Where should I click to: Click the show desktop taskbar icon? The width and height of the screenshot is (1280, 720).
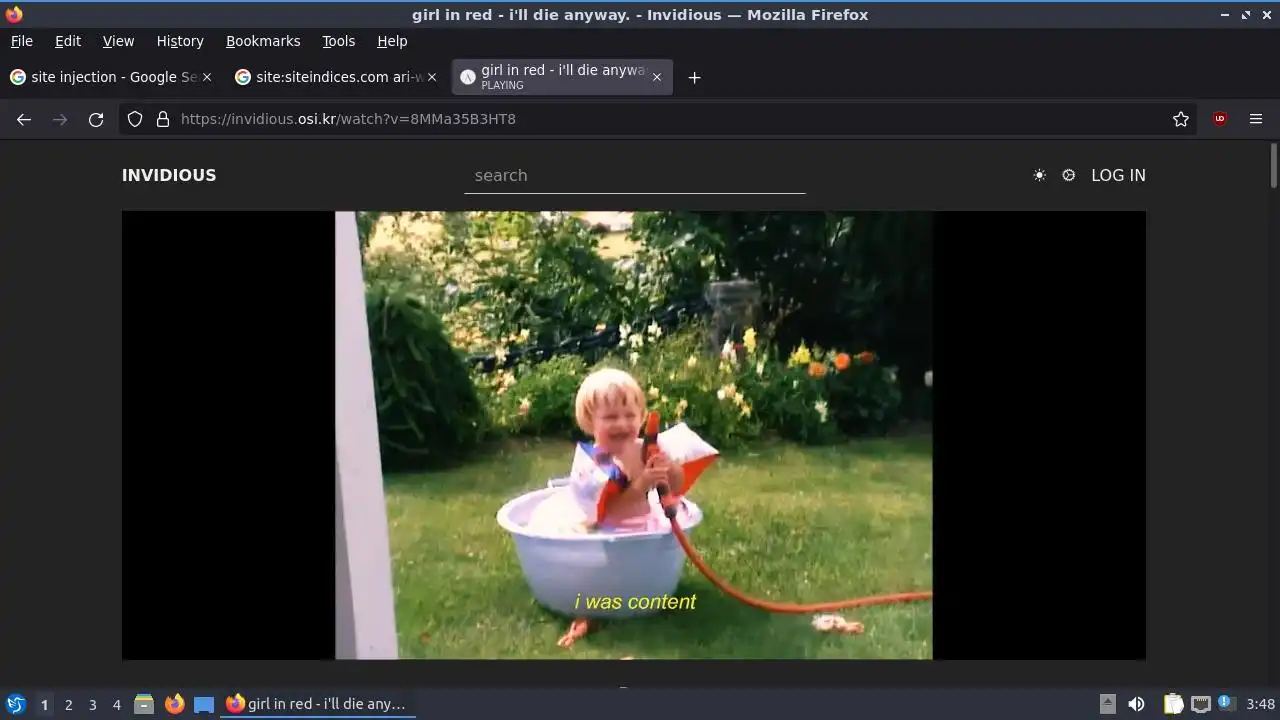(204, 704)
